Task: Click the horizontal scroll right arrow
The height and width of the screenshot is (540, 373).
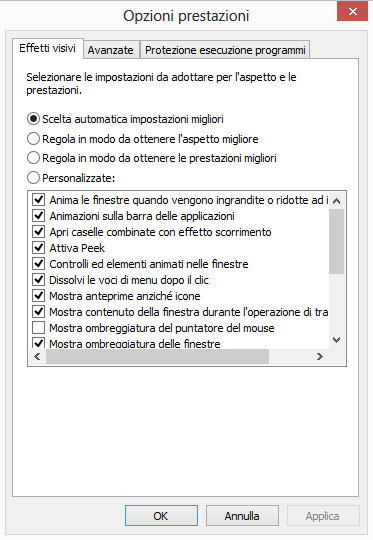Action: pyautogui.click(x=320, y=356)
